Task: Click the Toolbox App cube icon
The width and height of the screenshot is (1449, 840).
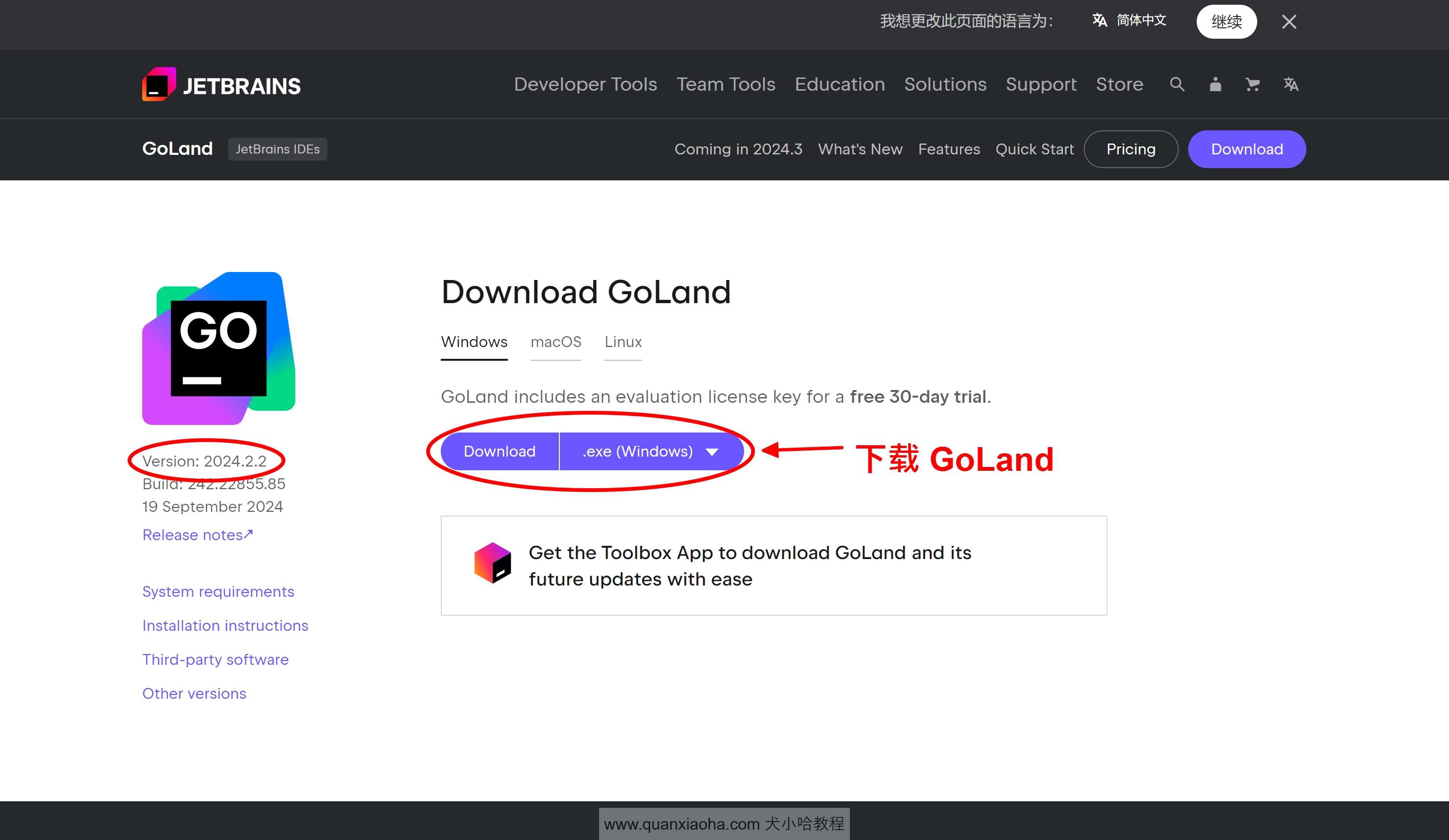Action: 492,563
